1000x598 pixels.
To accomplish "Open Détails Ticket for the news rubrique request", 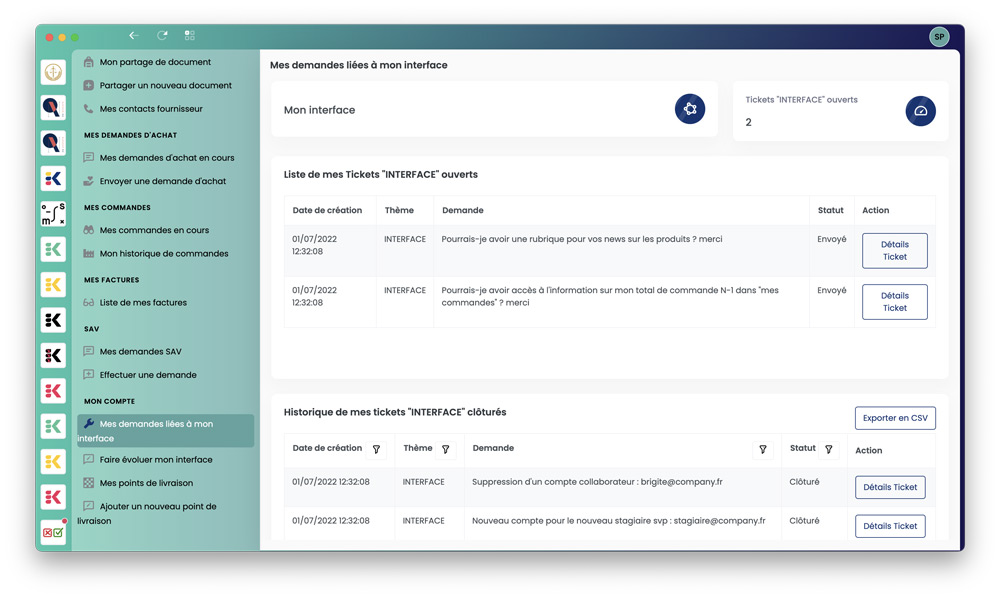I will (x=894, y=251).
